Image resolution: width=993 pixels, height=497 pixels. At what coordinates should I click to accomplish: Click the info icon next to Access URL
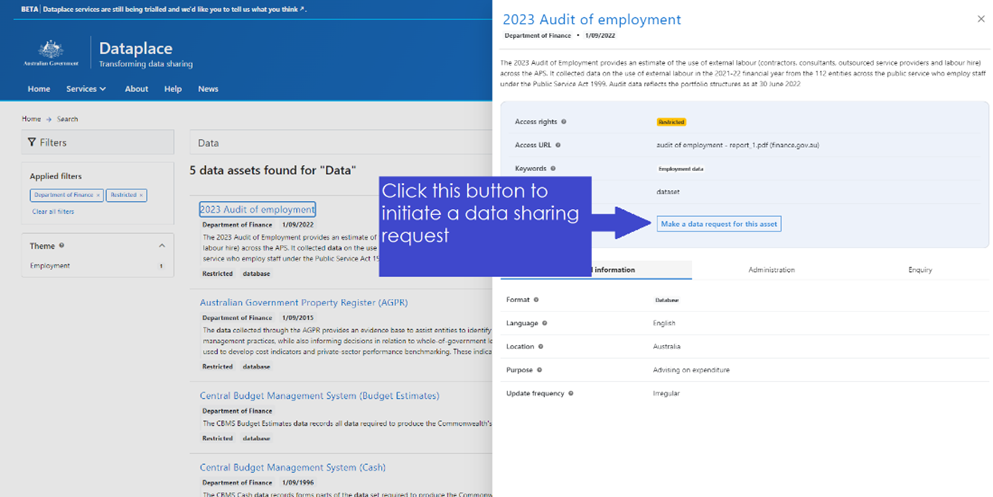point(558,145)
